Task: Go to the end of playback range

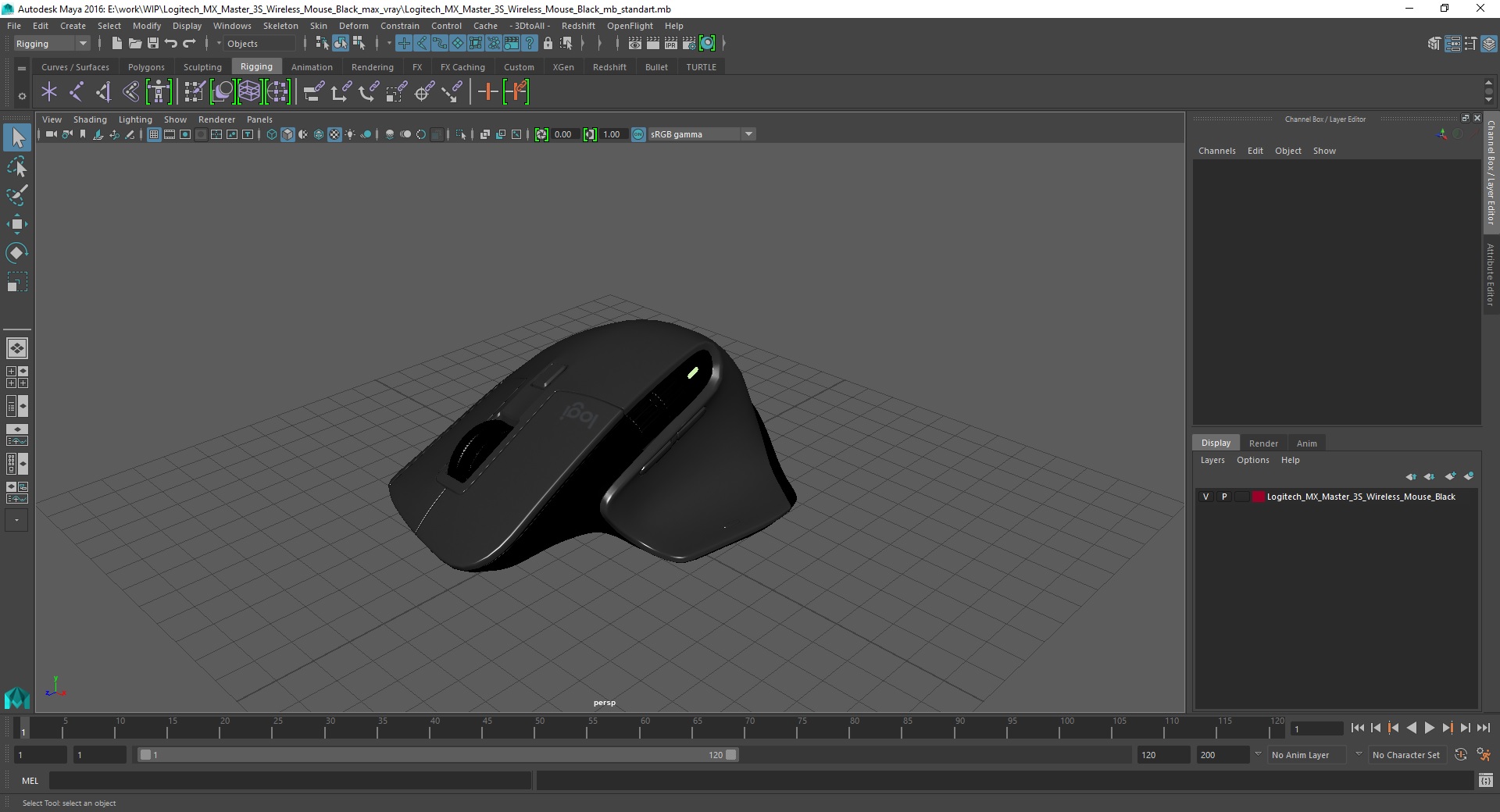Action: pyautogui.click(x=1483, y=728)
